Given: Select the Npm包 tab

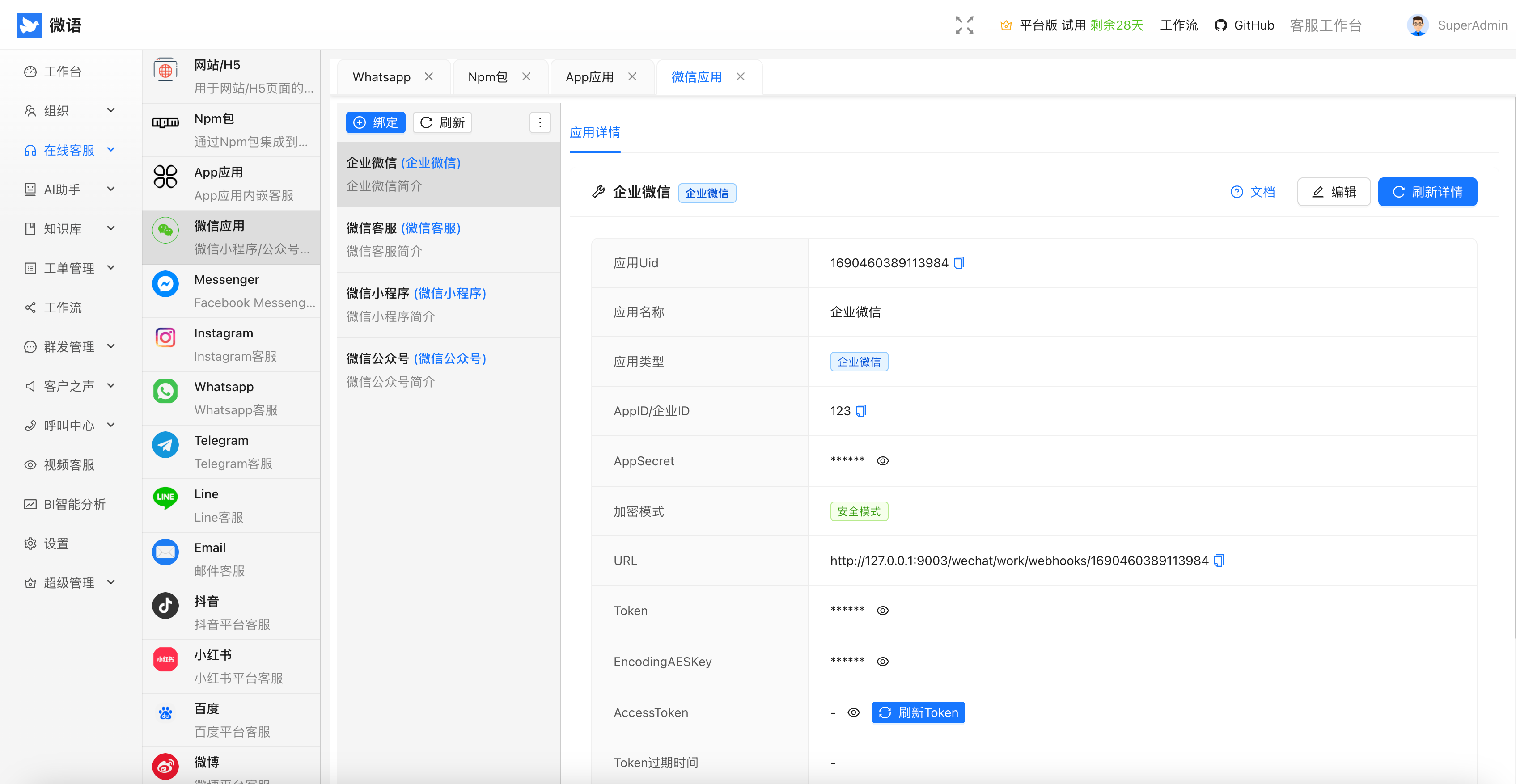Looking at the screenshot, I should point(487,76).
